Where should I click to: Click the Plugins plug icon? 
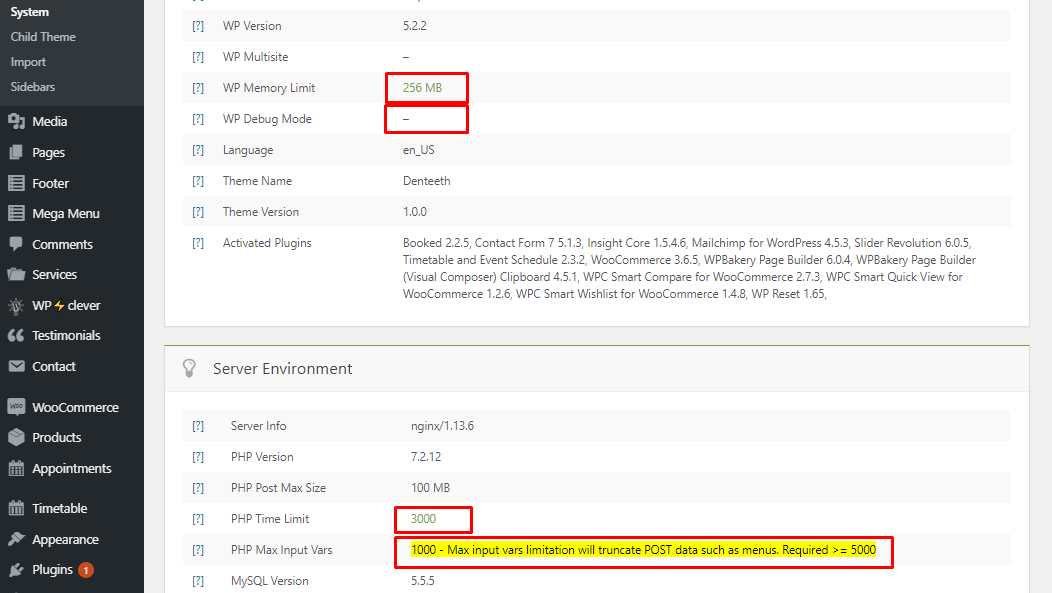pyautogui.click(x=16, y=570)
